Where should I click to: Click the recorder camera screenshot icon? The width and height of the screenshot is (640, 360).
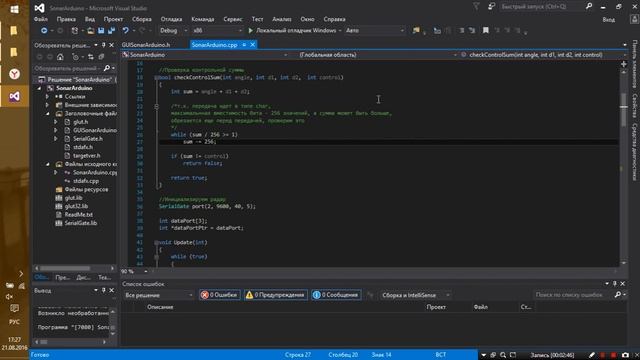625,355
